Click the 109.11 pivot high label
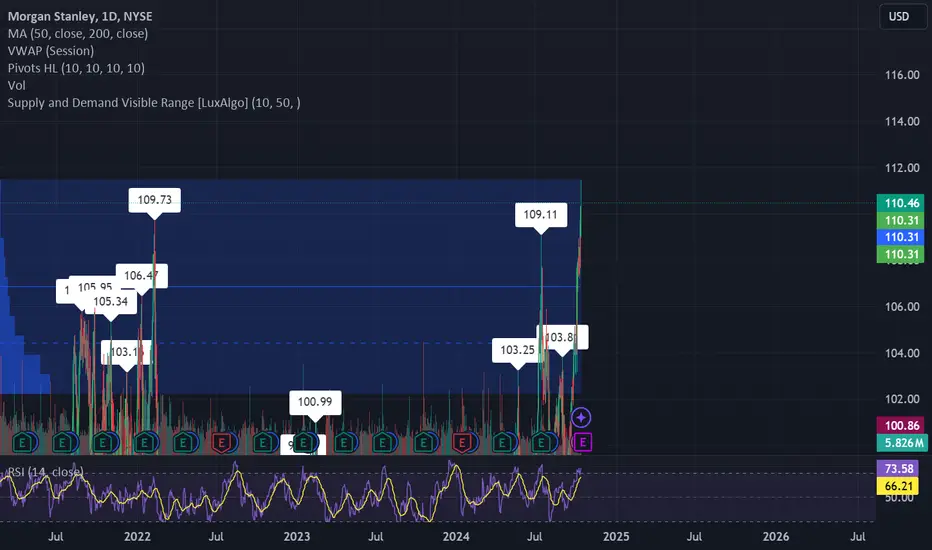The width and height of the screenshot is (932, 550). [x=540, y=215]
